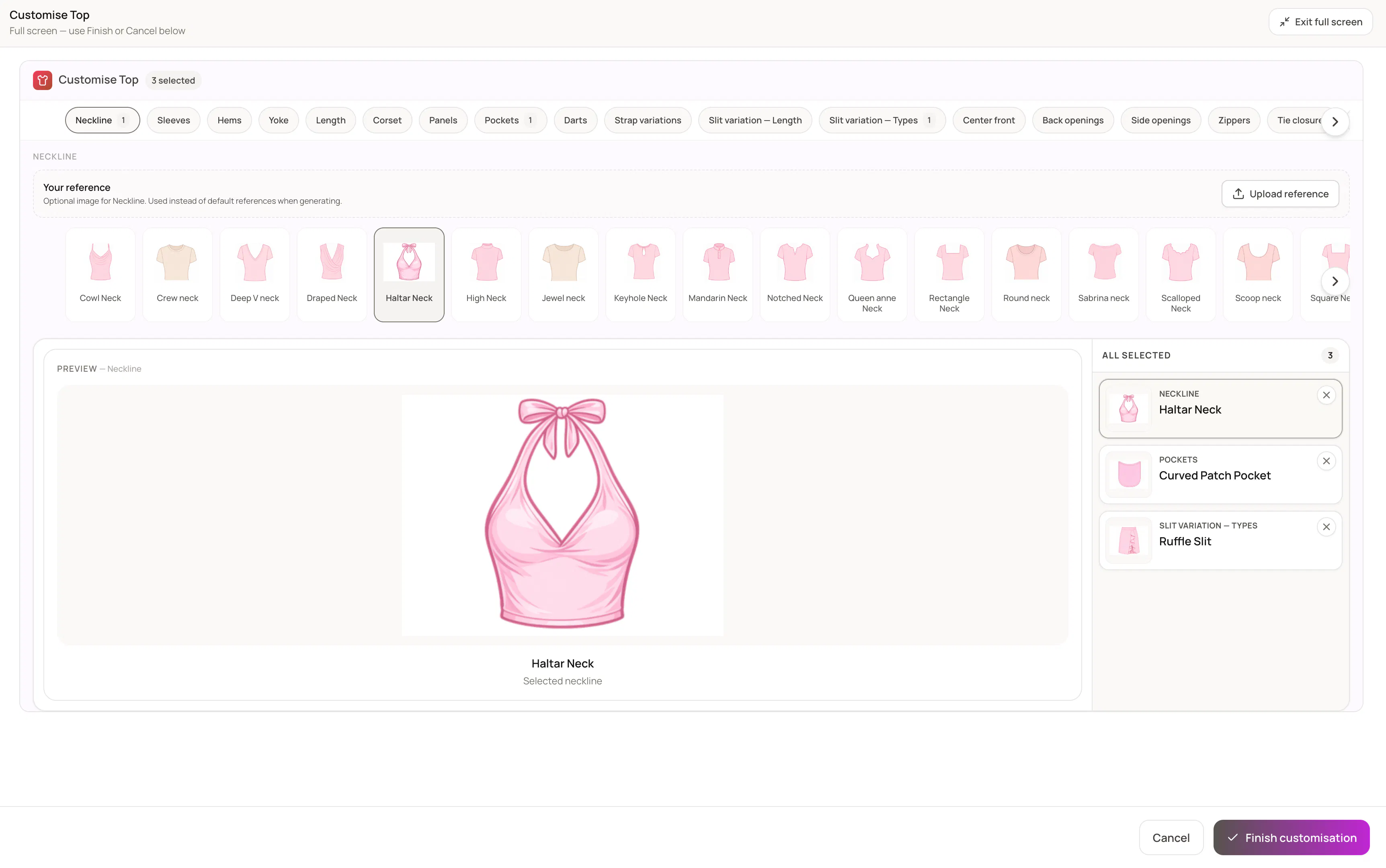Remove Curved Patch Pocket selection
The height and width of the screenshot is (868, 1386).
(x=1326, y=461)
